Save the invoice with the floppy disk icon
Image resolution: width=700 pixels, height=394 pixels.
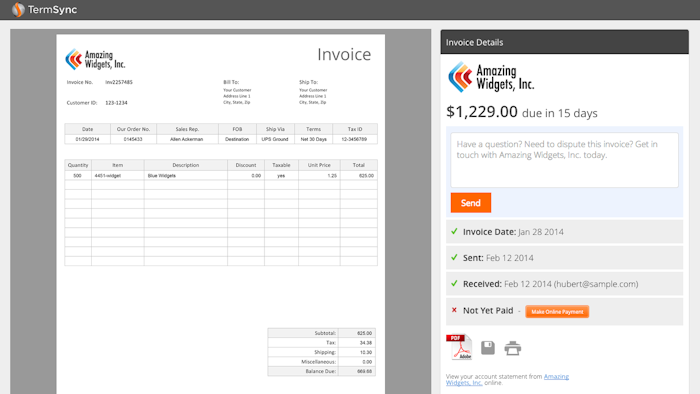tap(488, 348)
